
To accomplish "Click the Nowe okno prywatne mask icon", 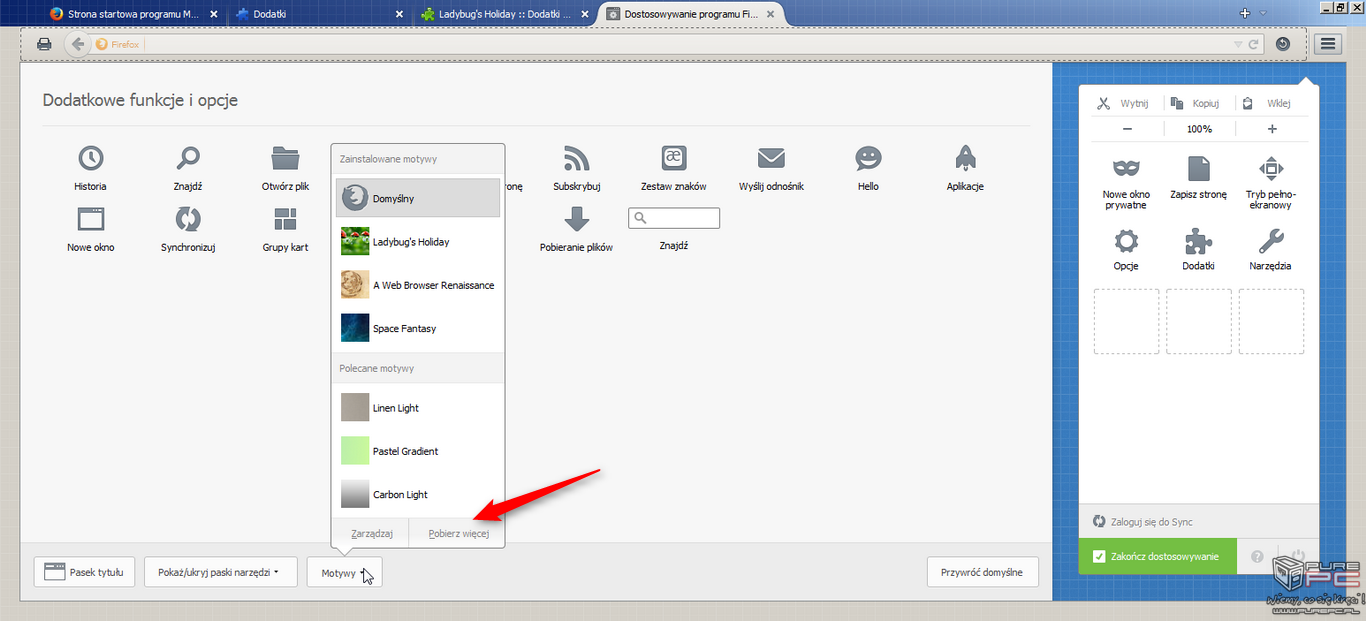I will pos(1126,167).
